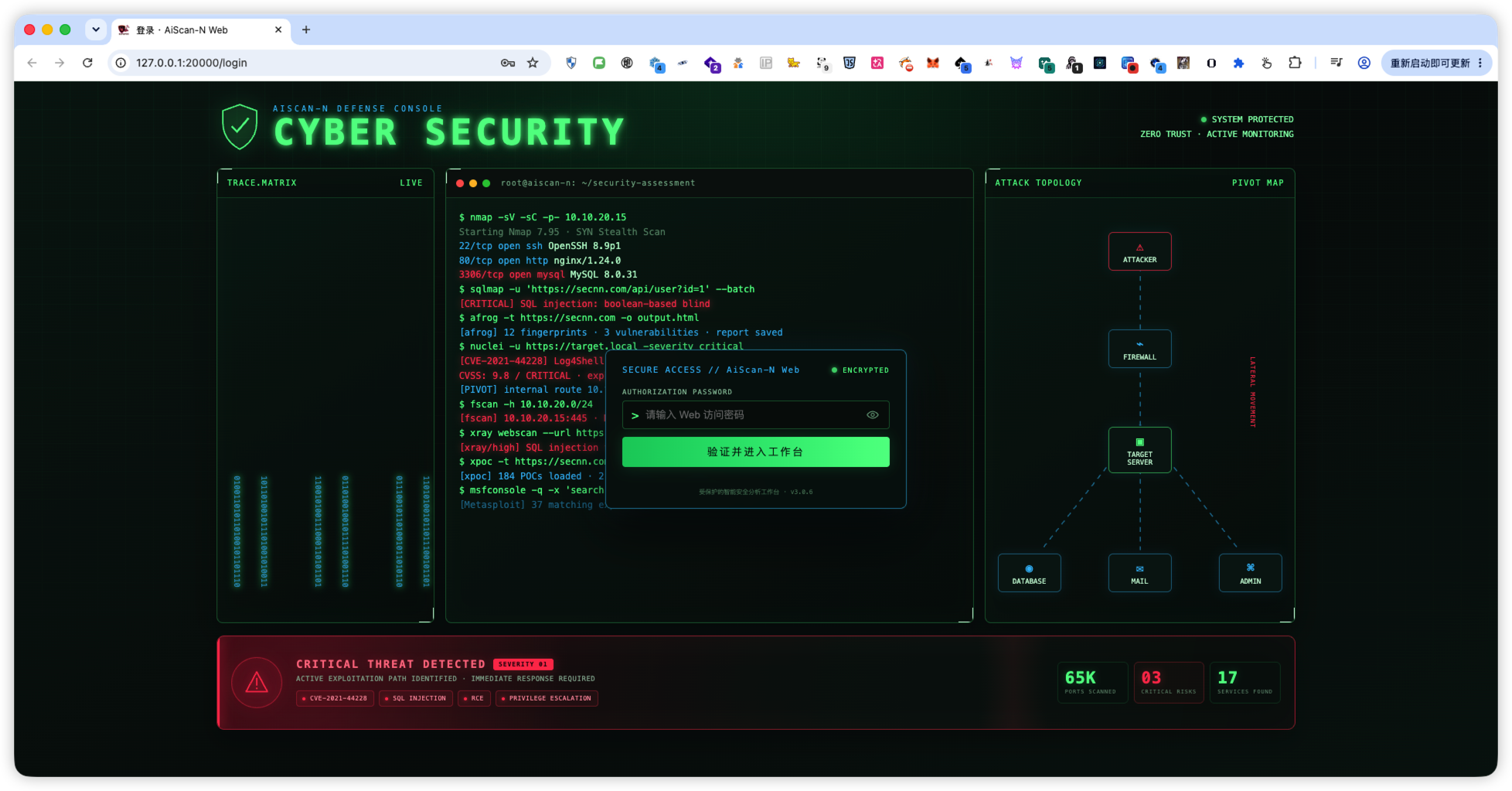Click the red warning triangle threat icon

[257, 683]
